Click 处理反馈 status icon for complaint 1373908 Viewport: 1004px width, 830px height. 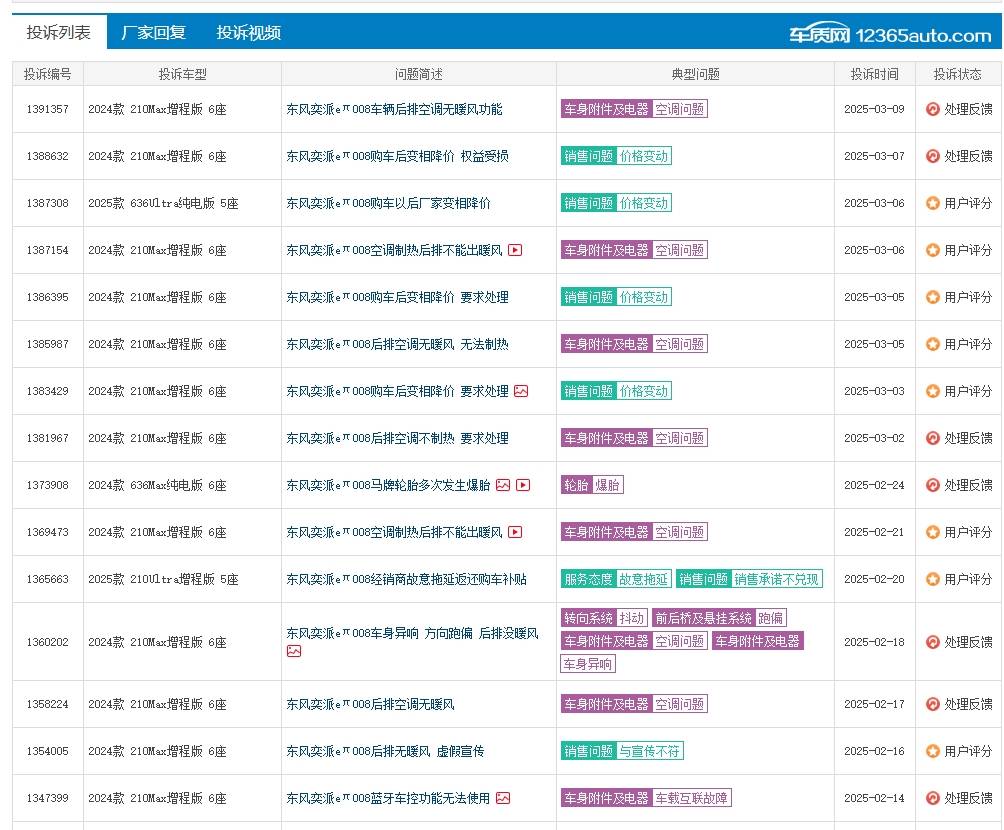(x=933, y=485)
